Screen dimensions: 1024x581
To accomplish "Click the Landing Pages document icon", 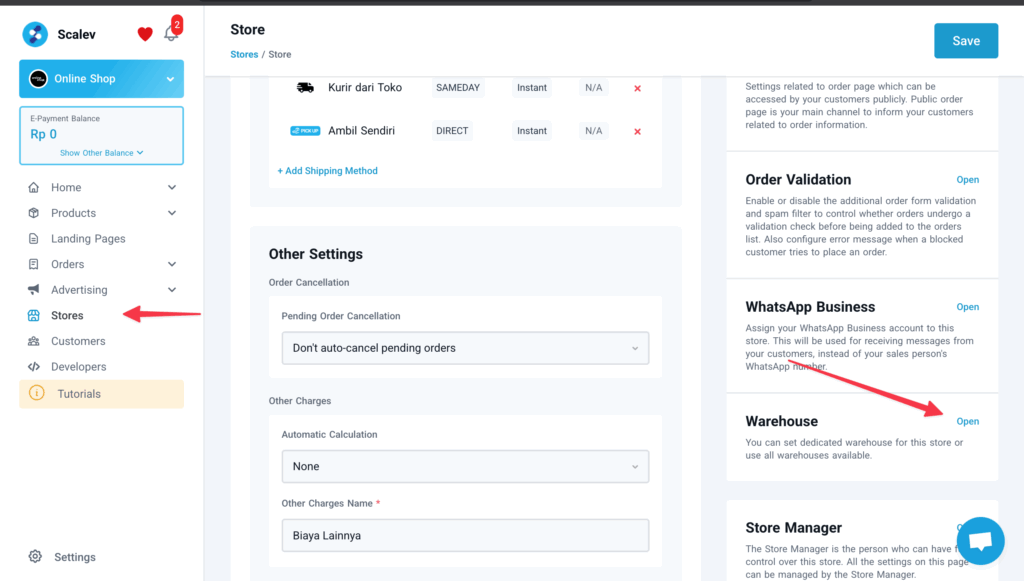I will 34,238.
